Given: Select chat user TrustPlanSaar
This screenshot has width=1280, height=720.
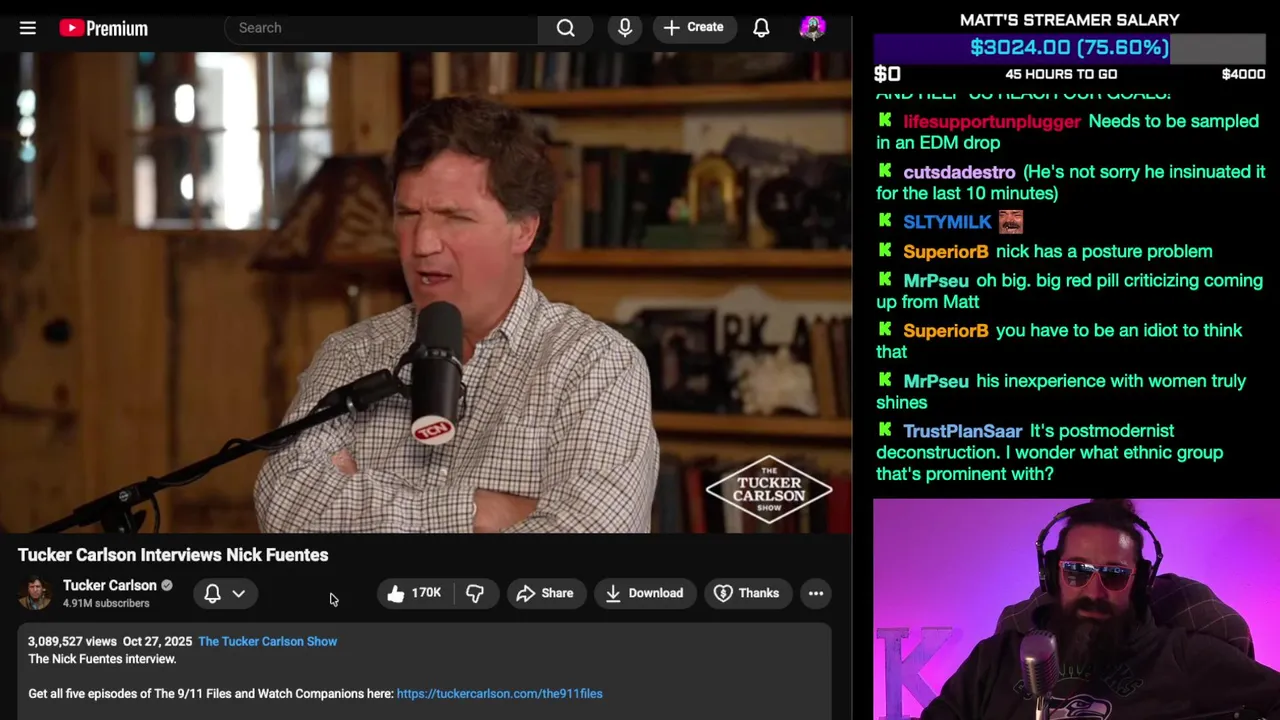Looking at the screenshot, I should (x=963, y=431).
